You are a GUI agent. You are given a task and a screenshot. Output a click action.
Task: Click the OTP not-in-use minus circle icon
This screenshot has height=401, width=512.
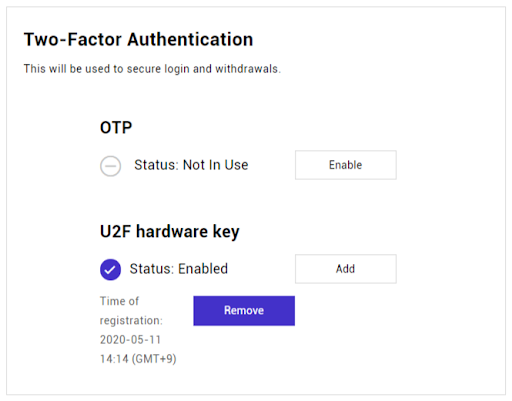(110, 166)
